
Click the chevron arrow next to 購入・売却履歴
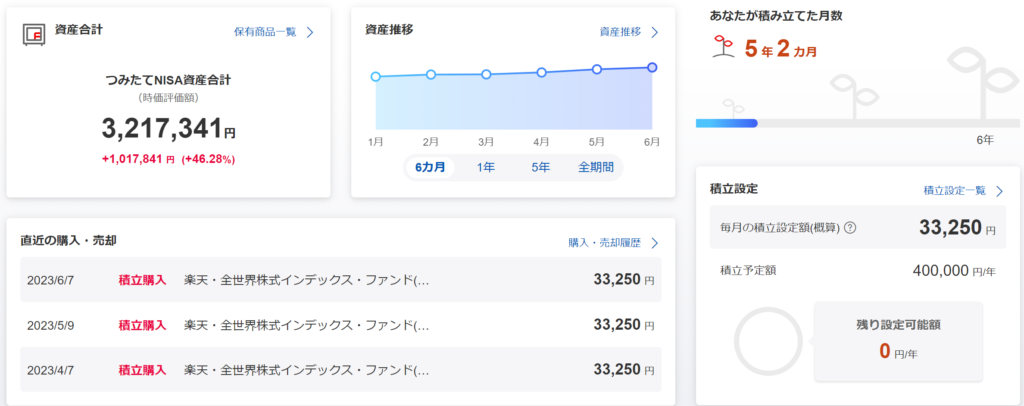654,243
